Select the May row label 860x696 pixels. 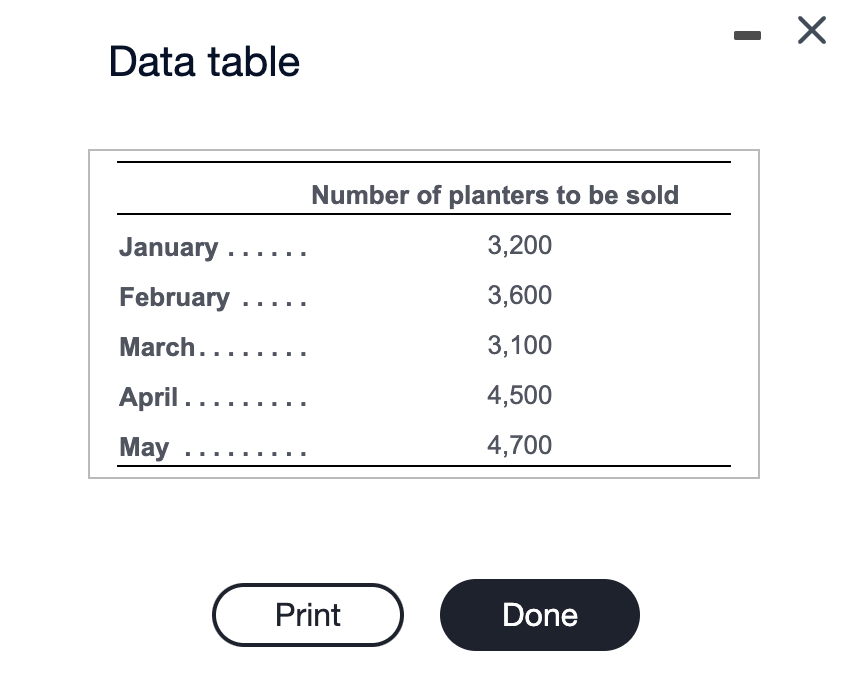point(144,447)
